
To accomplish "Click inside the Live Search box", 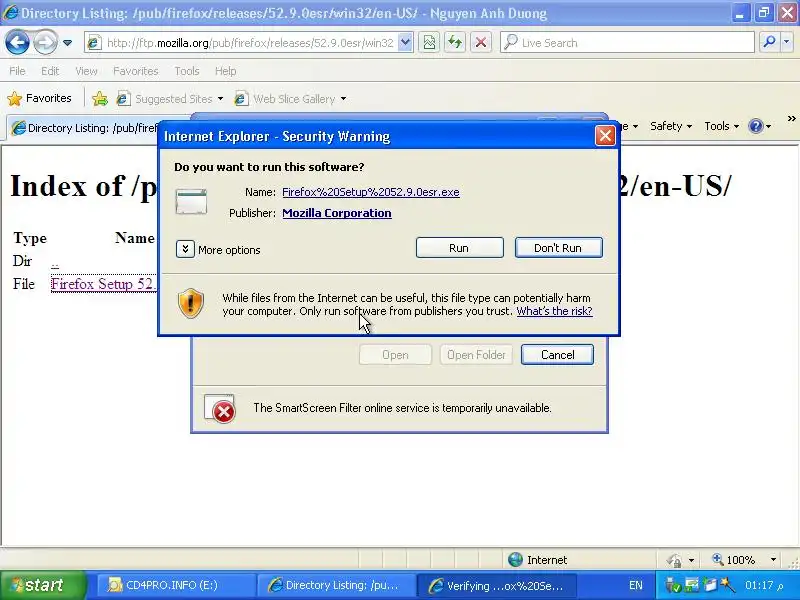I will click(627, 43).
